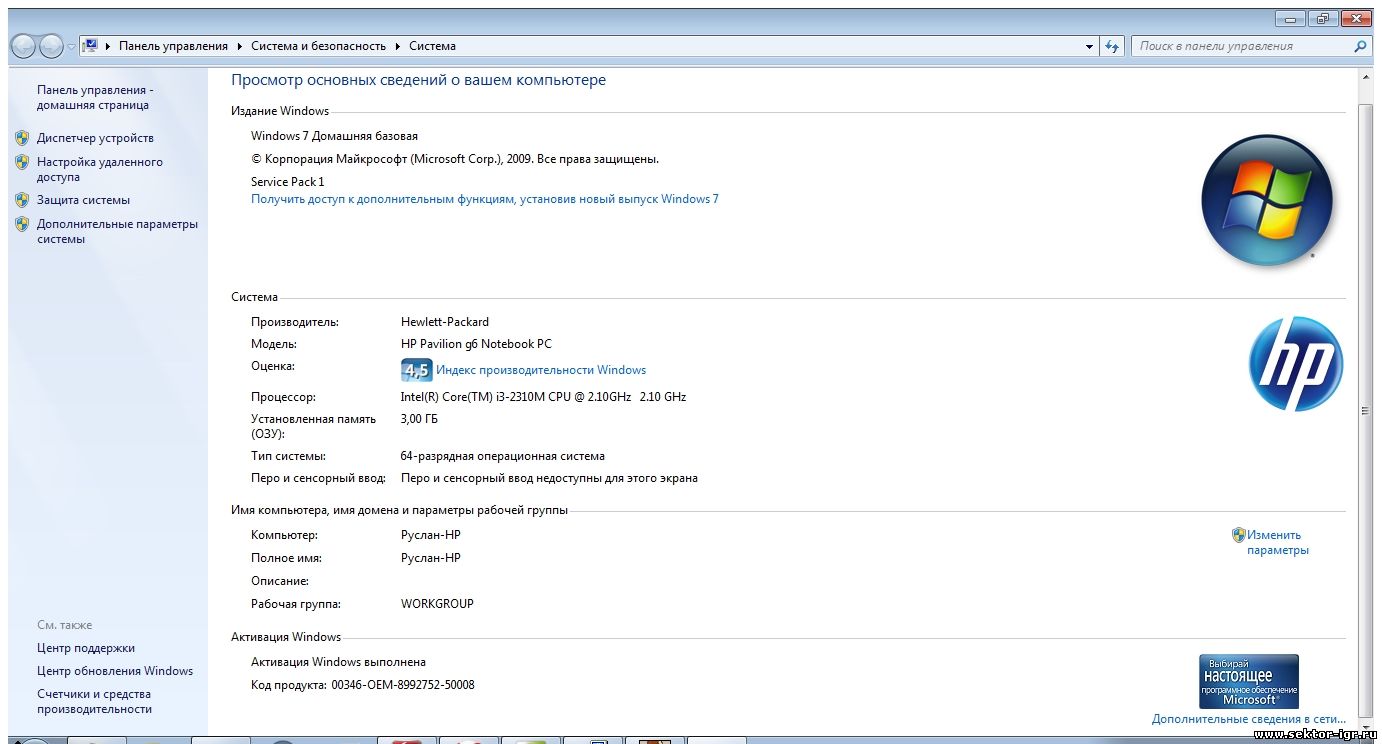The image size is (1382, 744).
Task: Open 'Дополнительные сведения в сети...' link
Action: click(1249, 719)
